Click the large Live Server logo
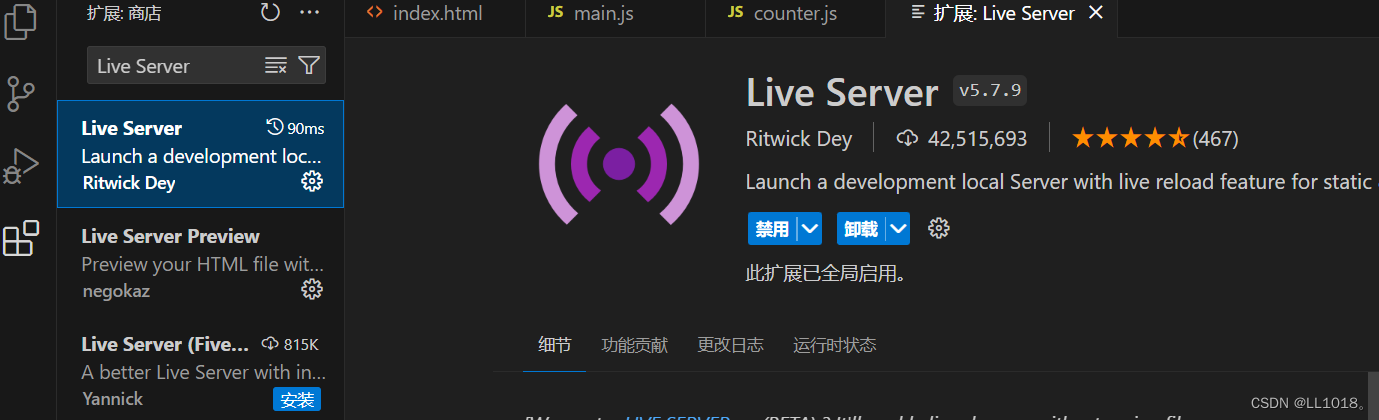 [618, 163]
